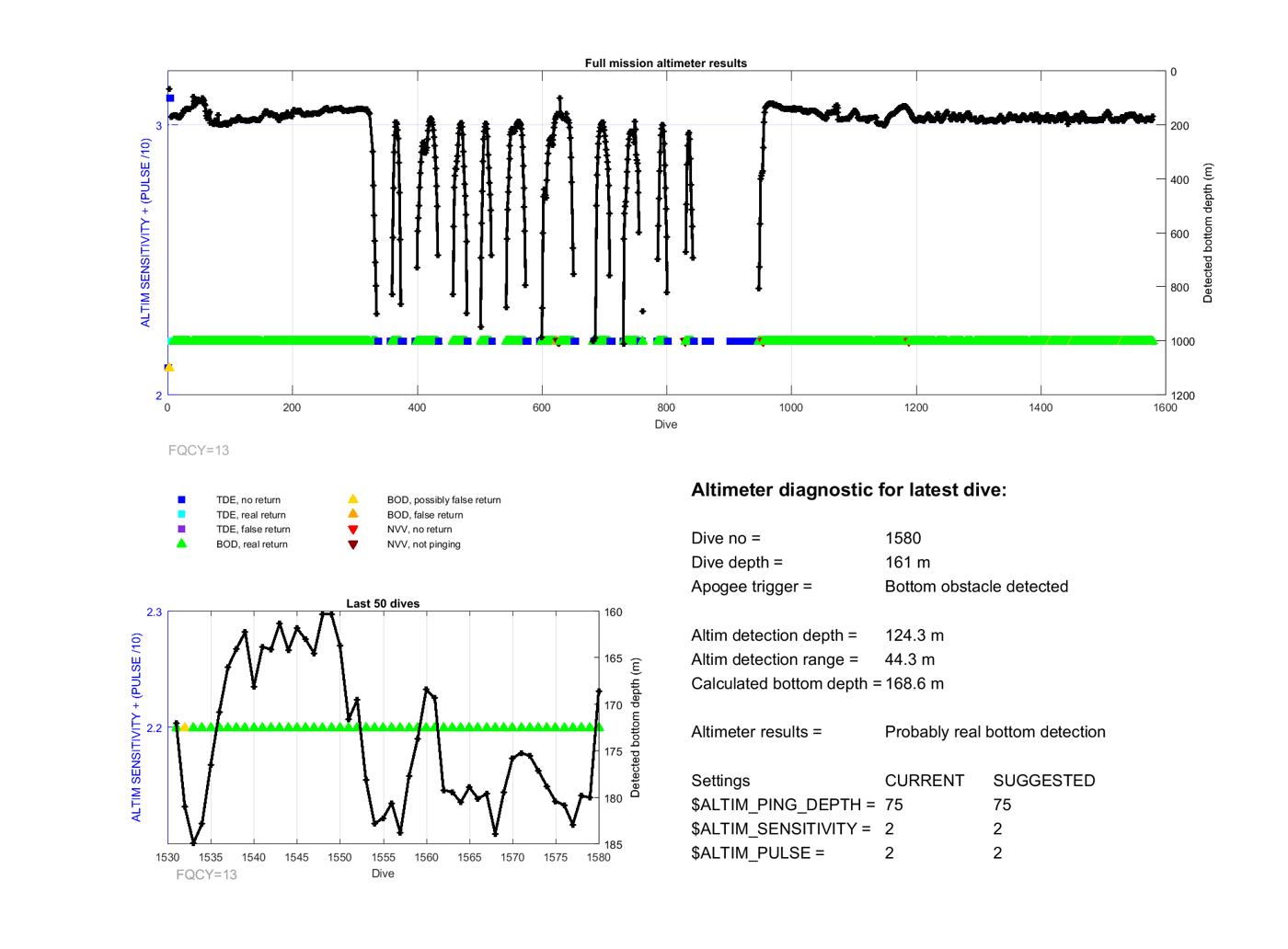Click the blue 2.3 tick on the Last 50 dives chart
The image size is (1288, 949).
(155, 612)
